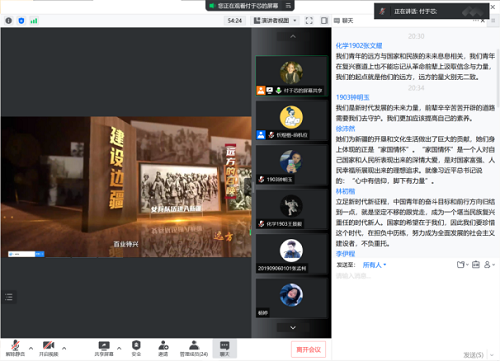This screenshot has width=500, height=361.
Task: Turn on the camera video
Action: point(49,348)
